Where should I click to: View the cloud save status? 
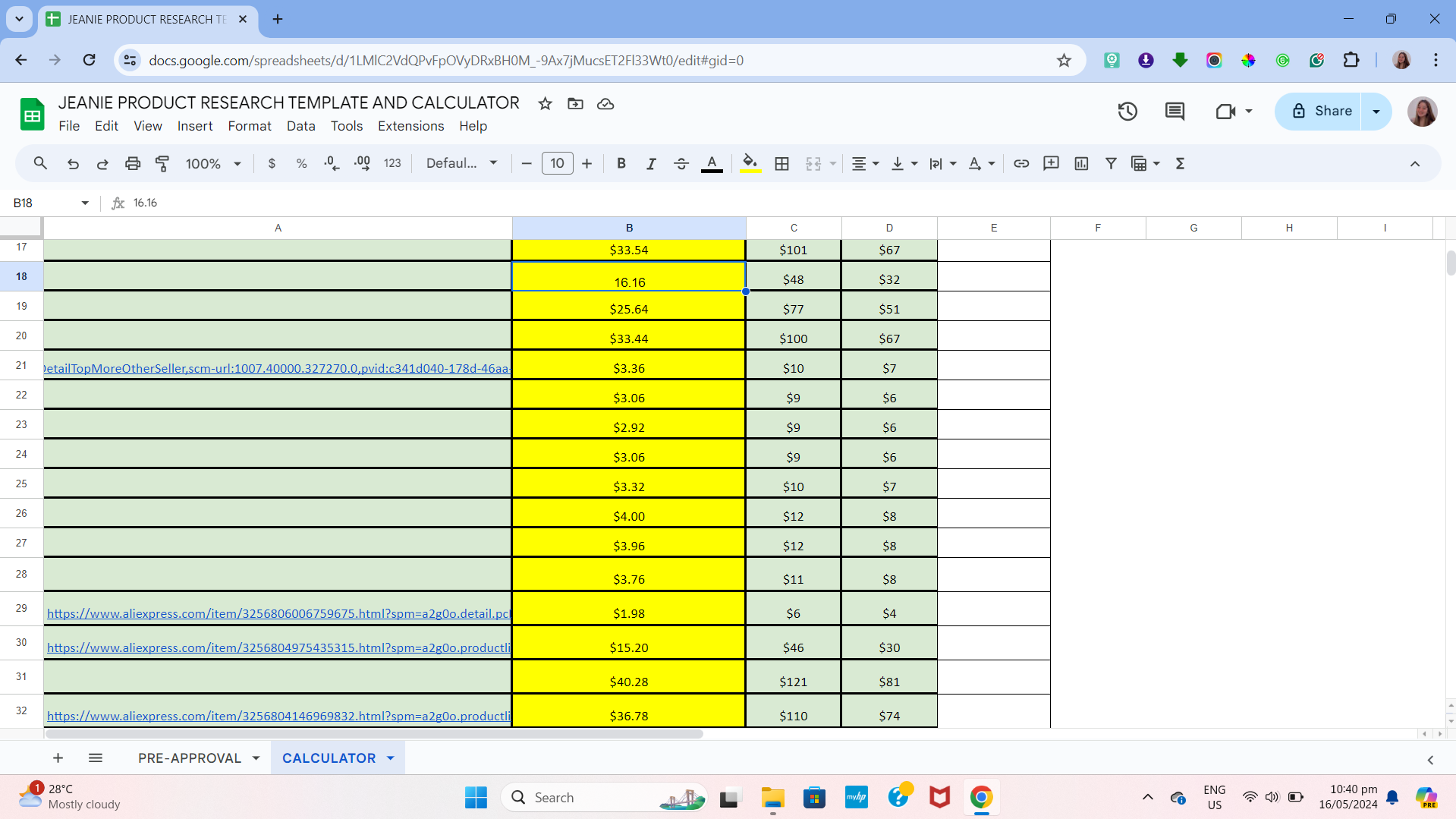[x=605, y=103]
